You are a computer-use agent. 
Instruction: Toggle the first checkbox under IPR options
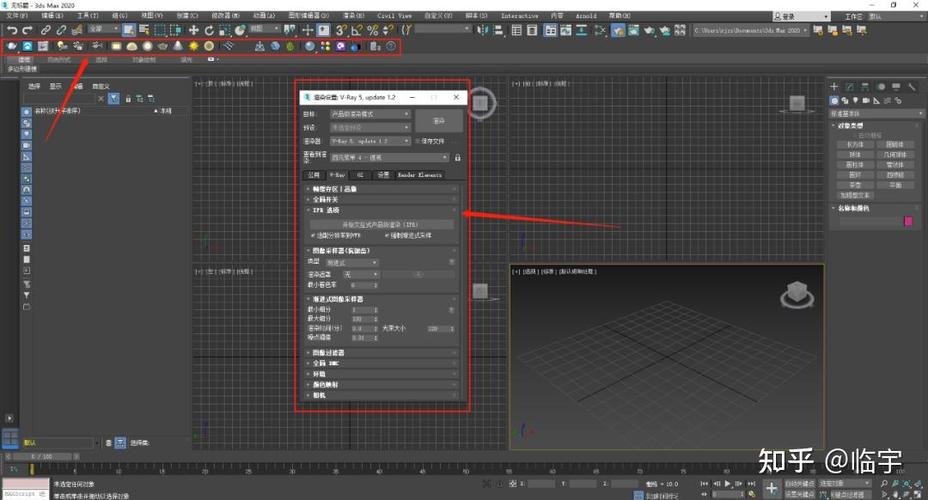coord(313,236)
